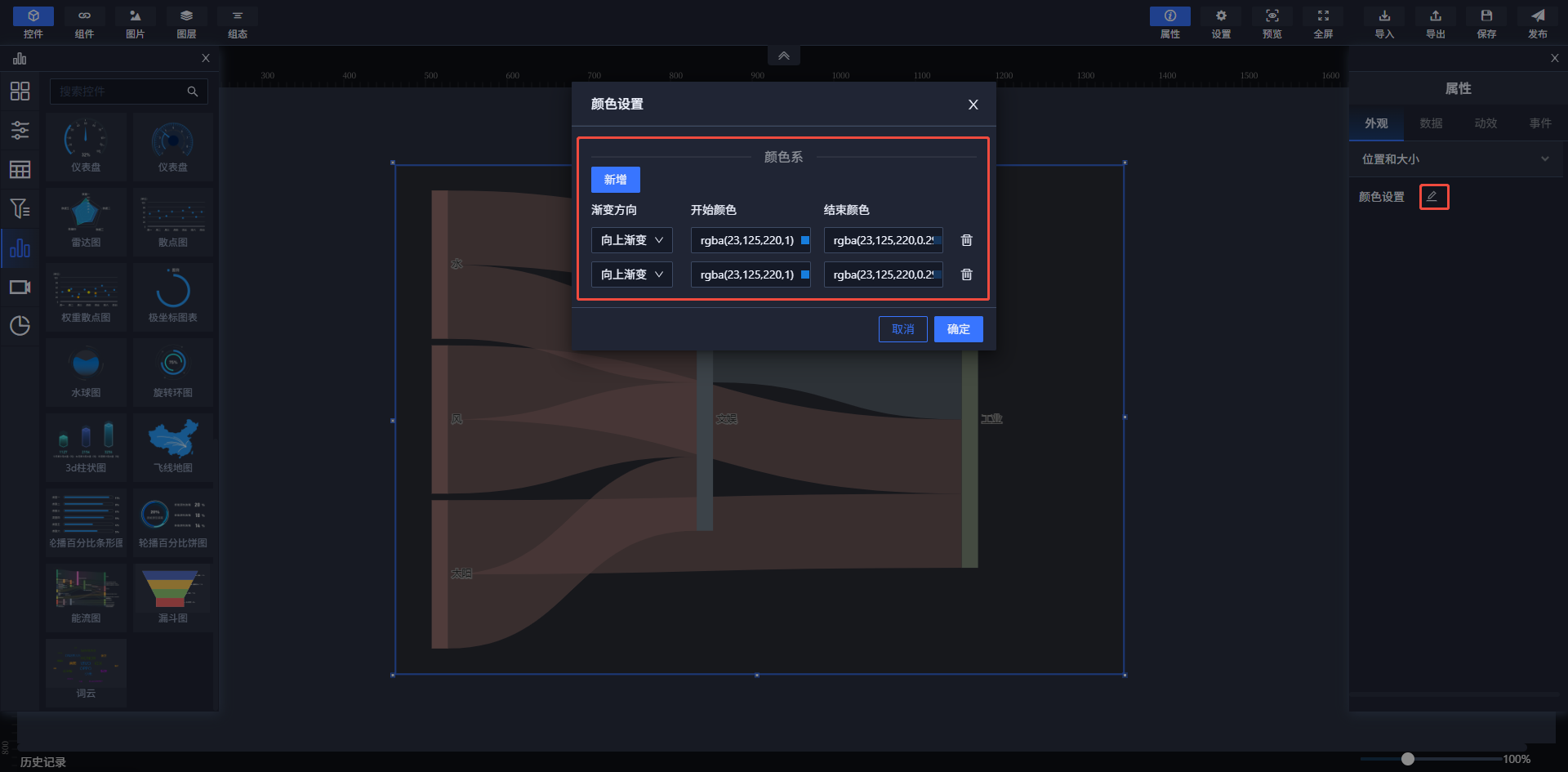Close the 颜色设置 dialog with X
Screen dimensions: 1568x772
(973, 105)
